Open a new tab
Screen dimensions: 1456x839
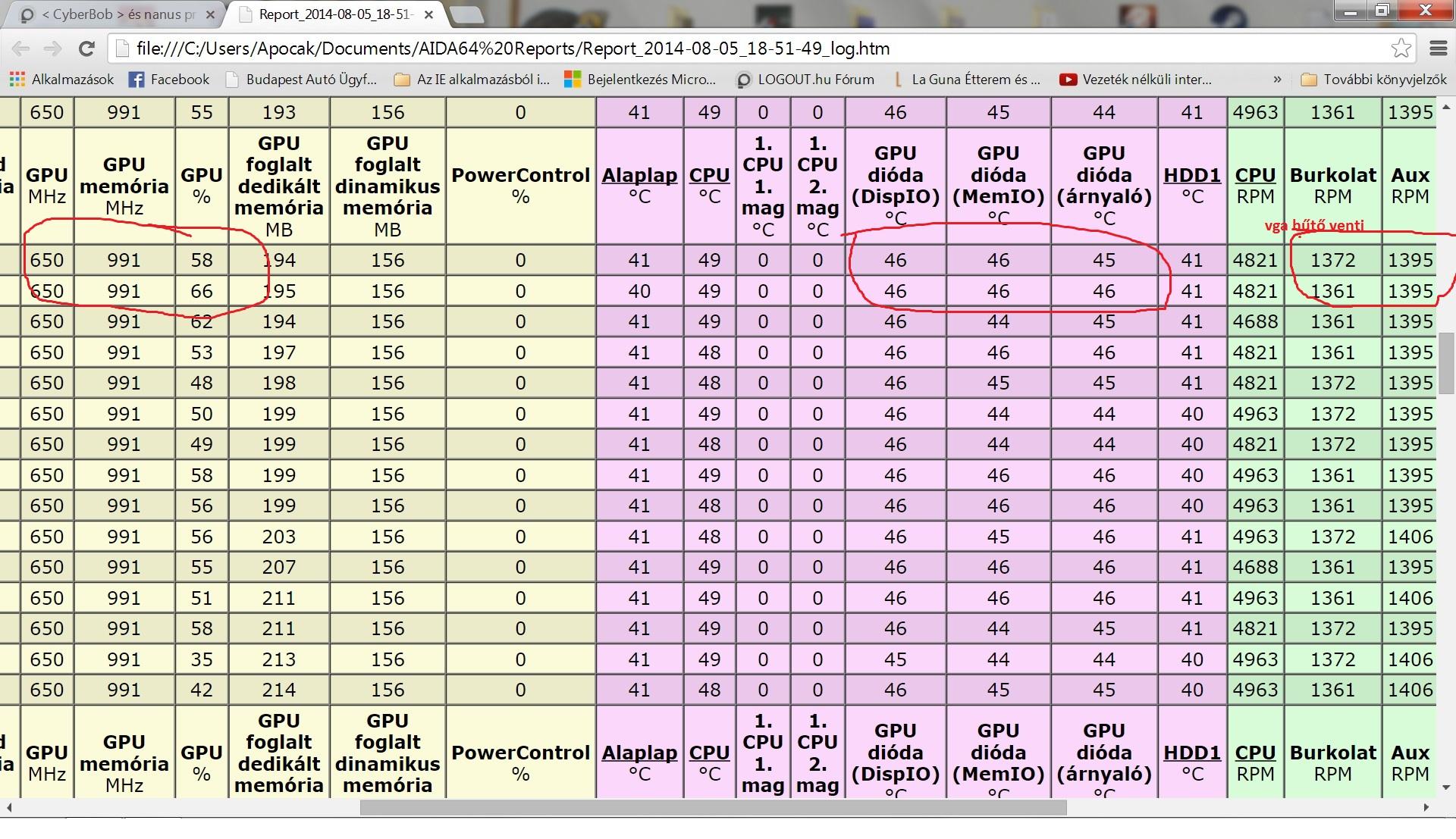click(x=466, y=14)
